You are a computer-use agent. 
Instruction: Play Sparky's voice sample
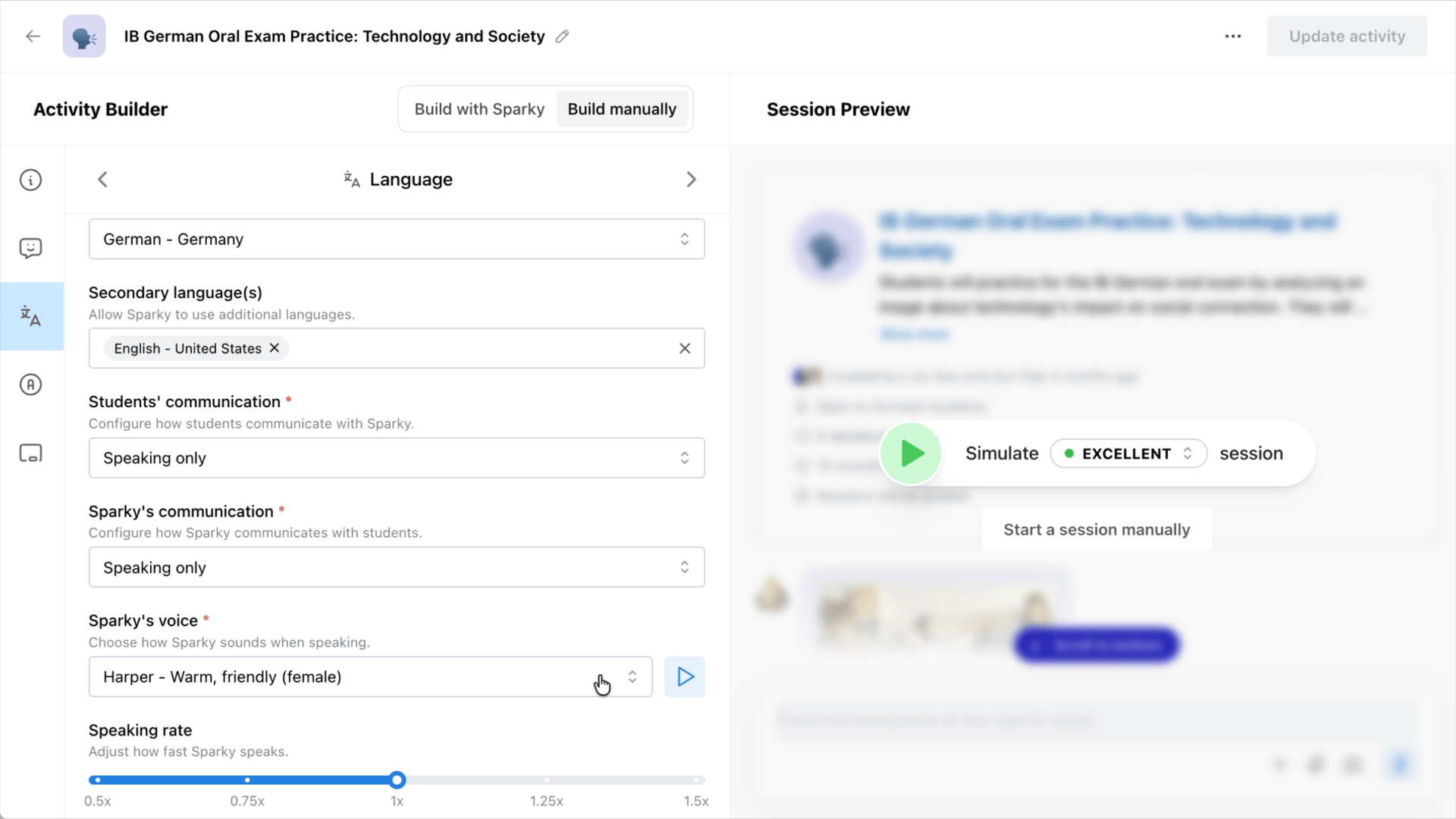pos(684,676)
